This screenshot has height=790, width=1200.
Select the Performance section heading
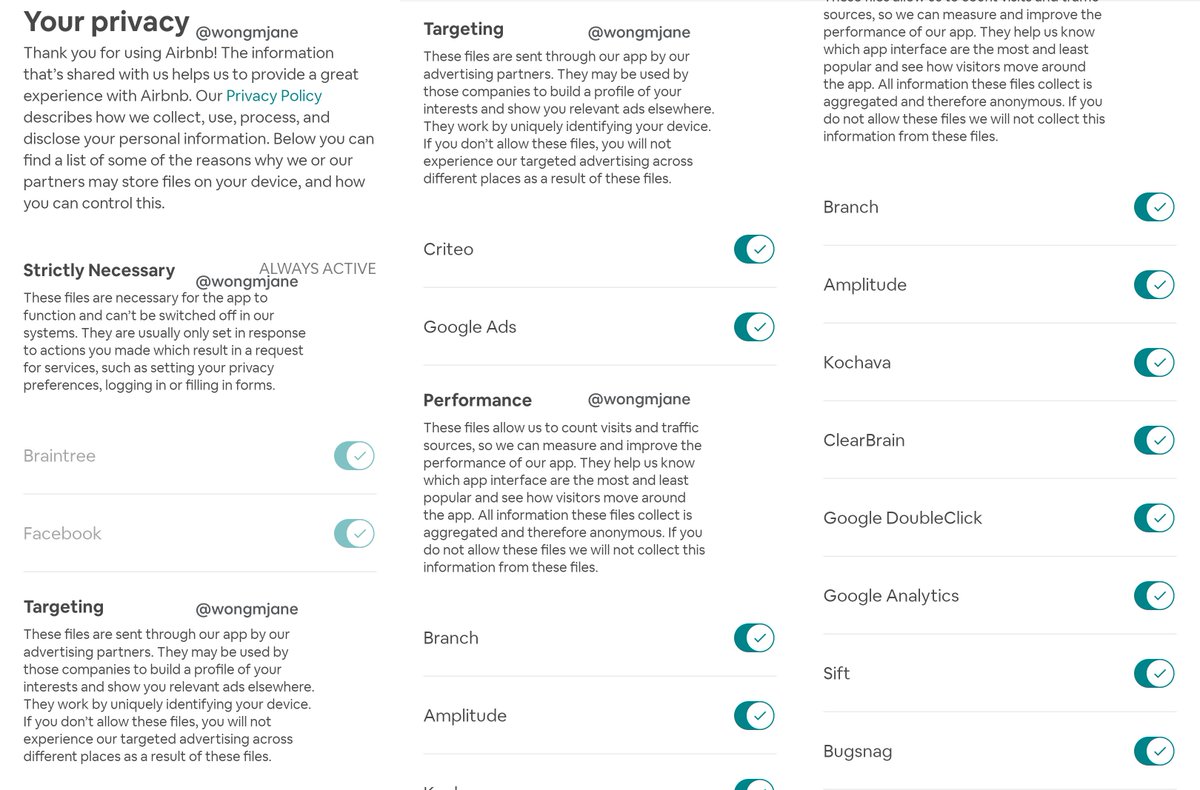pyautogui.click(x=477, y=400)
